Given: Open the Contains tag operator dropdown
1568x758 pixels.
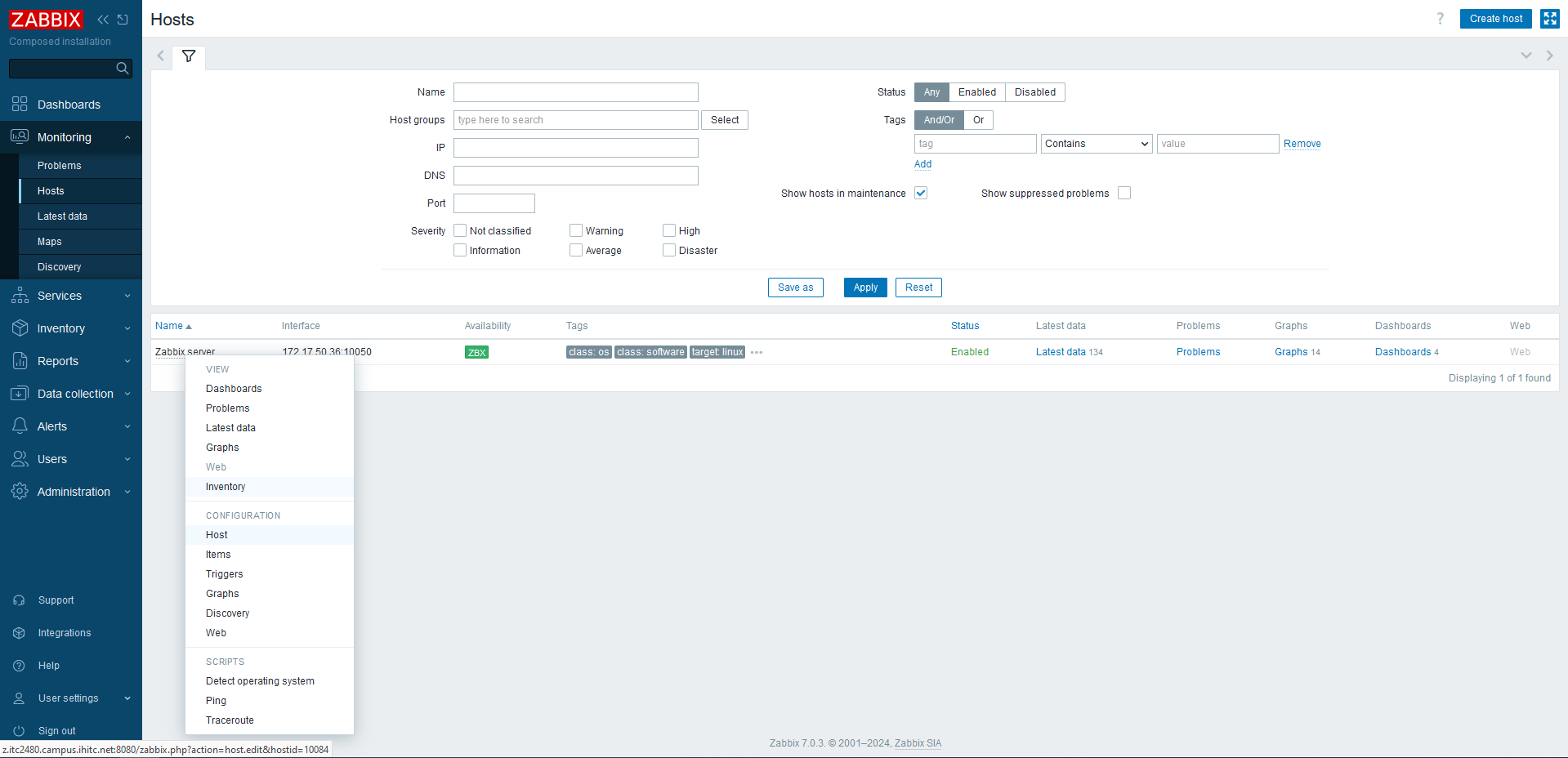Looking at the screenshot, I should coord(1097,144).
